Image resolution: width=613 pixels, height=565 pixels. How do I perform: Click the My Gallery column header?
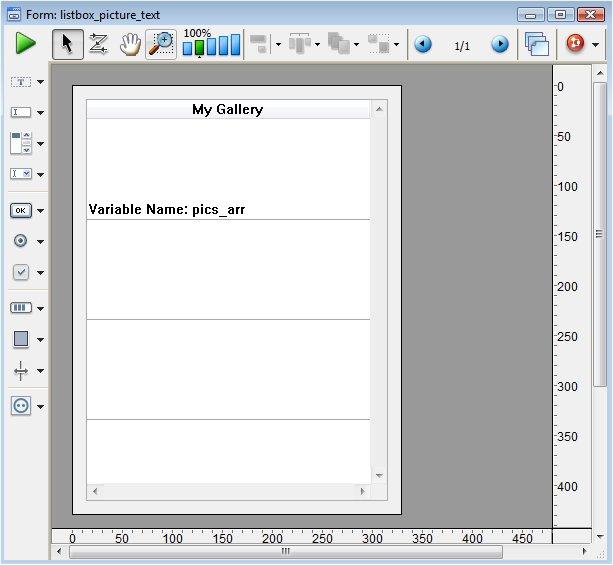click(x=227, y=109)
